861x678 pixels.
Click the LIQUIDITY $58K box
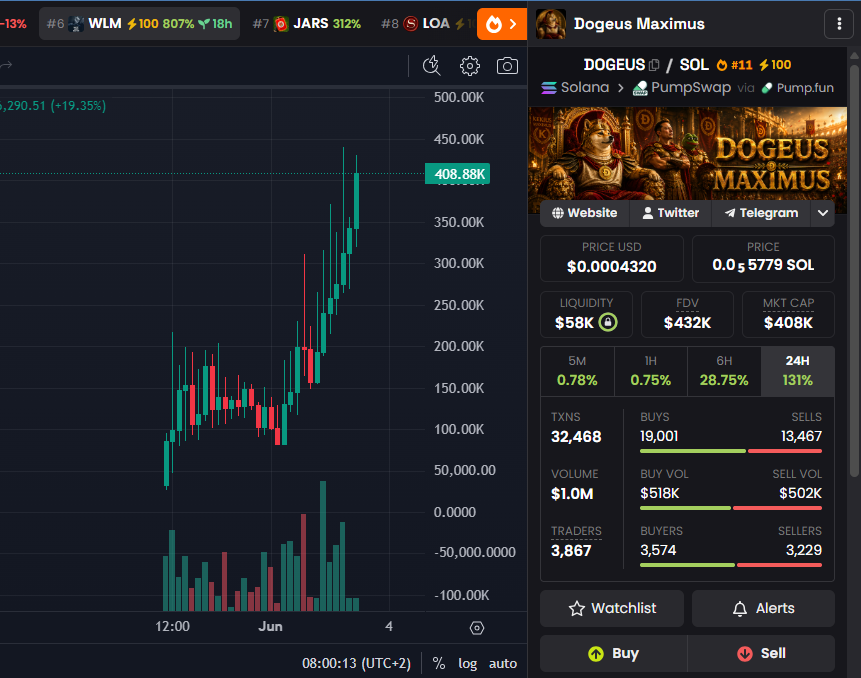pos(586,314)
